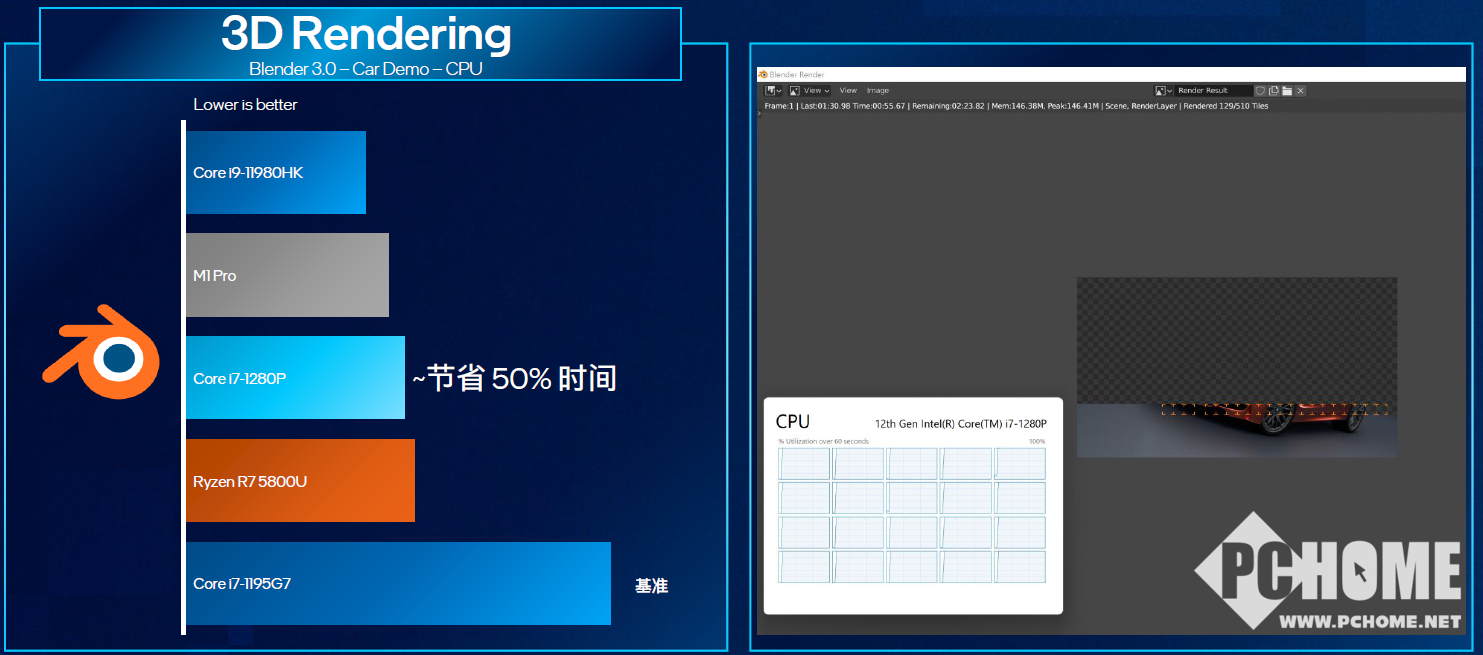Click the unlink X icon beside Render Result
Image resolution: width=1483 pixels, height=655 pixels.
tap(1300, 90)
